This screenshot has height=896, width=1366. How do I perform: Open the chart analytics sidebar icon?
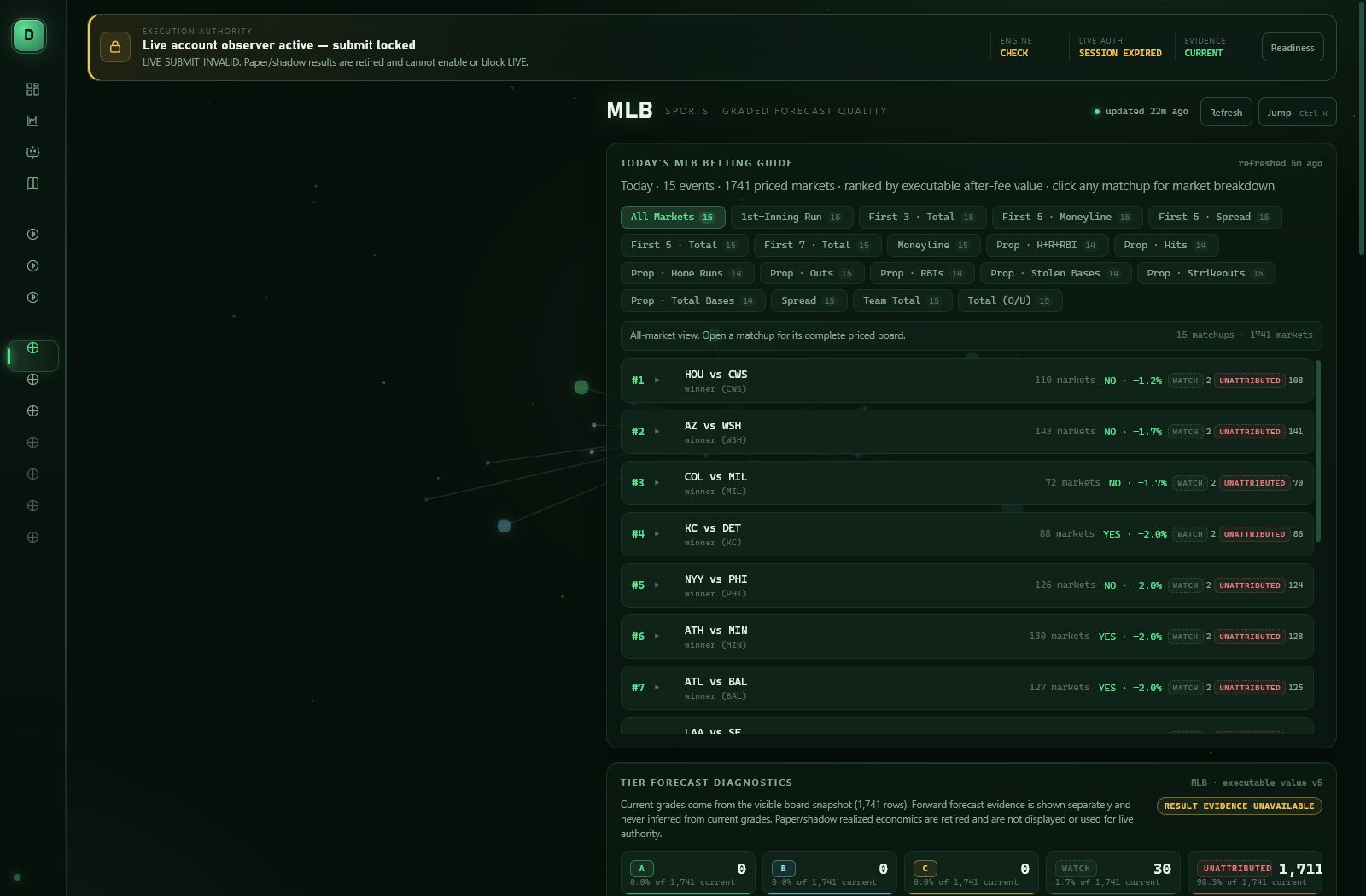pos(32,120)
